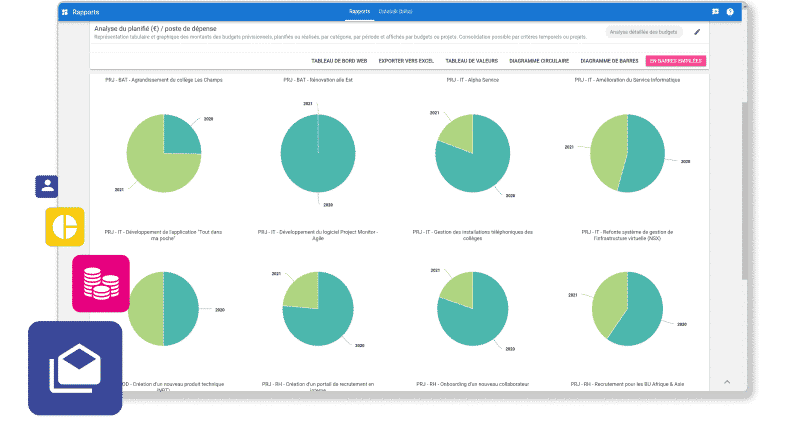
Task: Click the puzzle-piece icon in the top bar
Action: pyautogui.click(x=715, y=12)
